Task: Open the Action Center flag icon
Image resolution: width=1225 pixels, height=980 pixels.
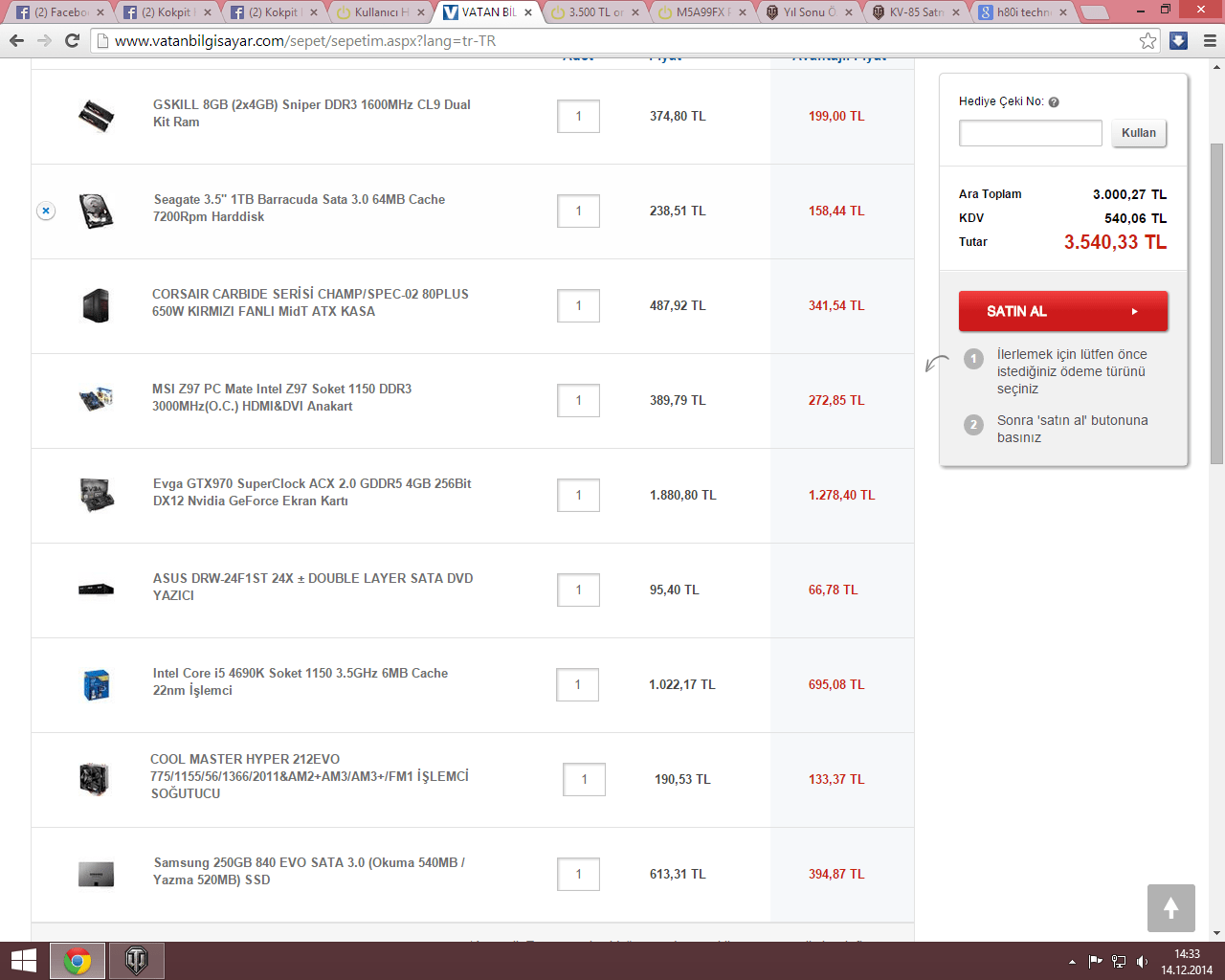Action: point(1096,962)
